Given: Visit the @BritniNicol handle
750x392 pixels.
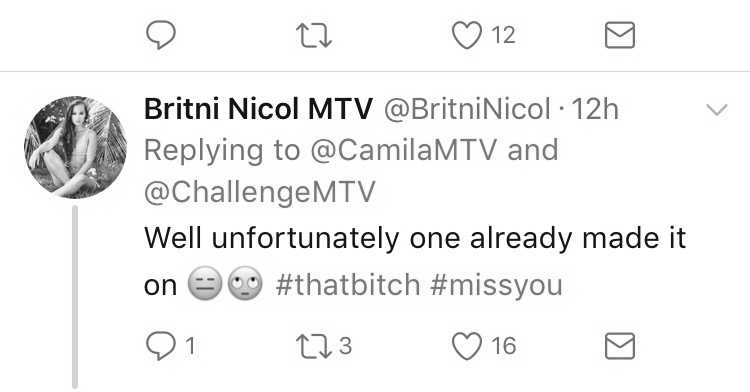Looking at the screenshot, I should tap(467, 109).
